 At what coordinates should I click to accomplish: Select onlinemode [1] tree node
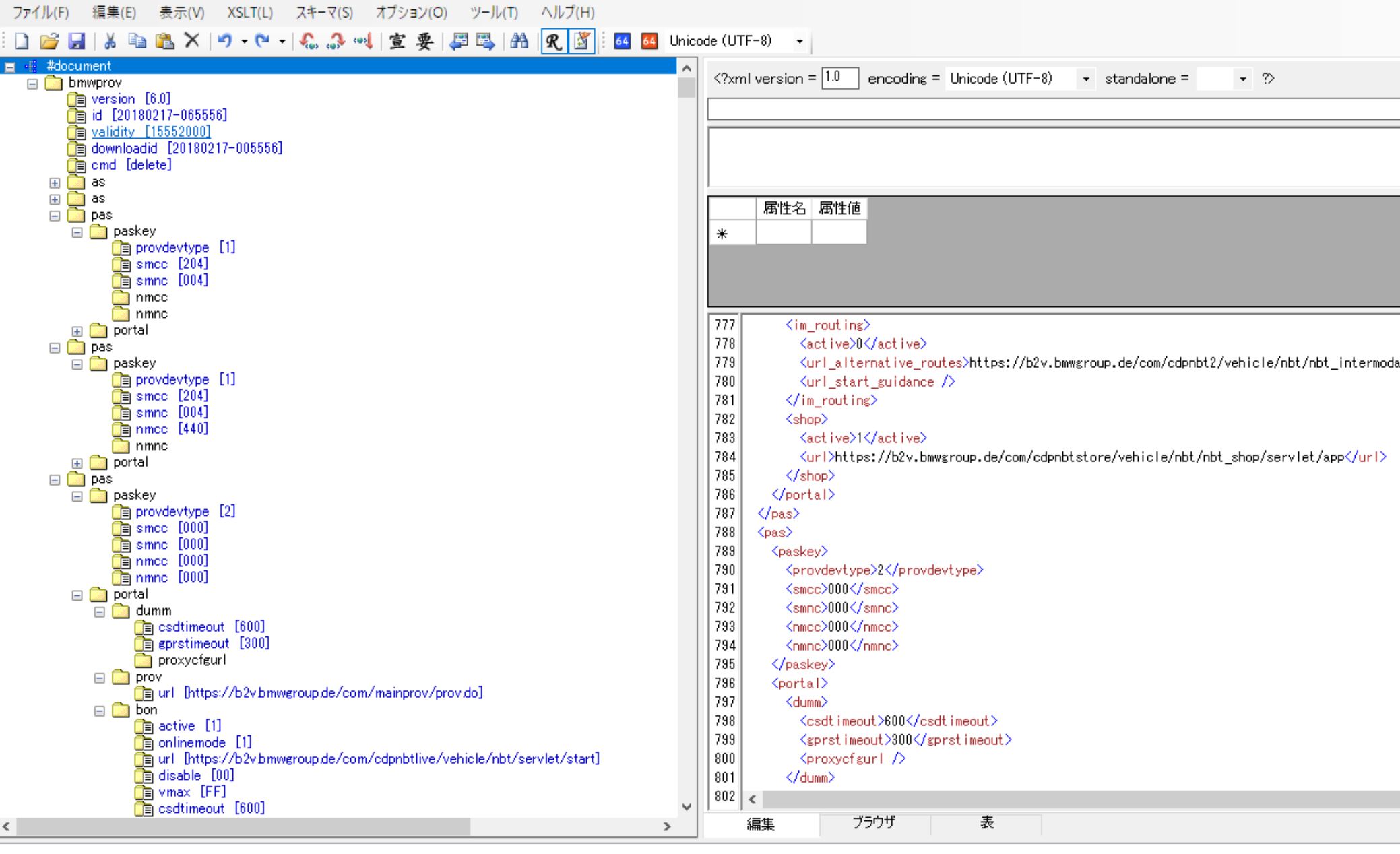coord(205,742)
